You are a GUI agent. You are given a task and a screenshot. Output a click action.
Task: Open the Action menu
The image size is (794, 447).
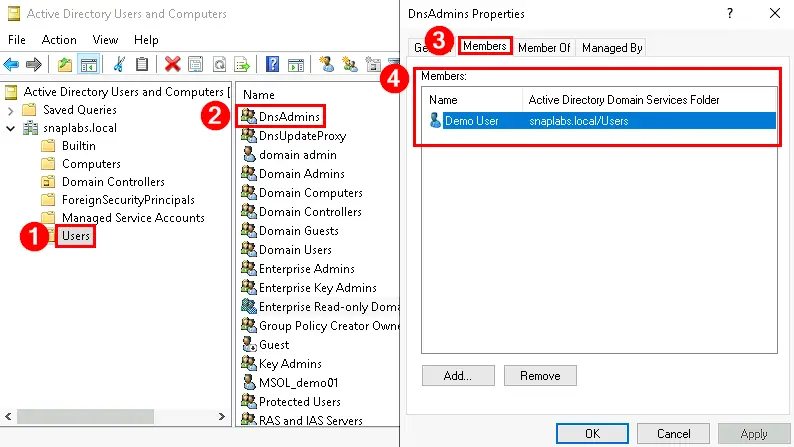[59, 39]
